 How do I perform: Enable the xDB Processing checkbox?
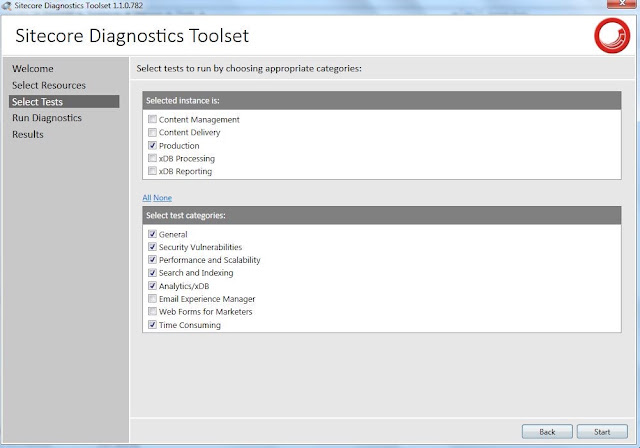152,158
